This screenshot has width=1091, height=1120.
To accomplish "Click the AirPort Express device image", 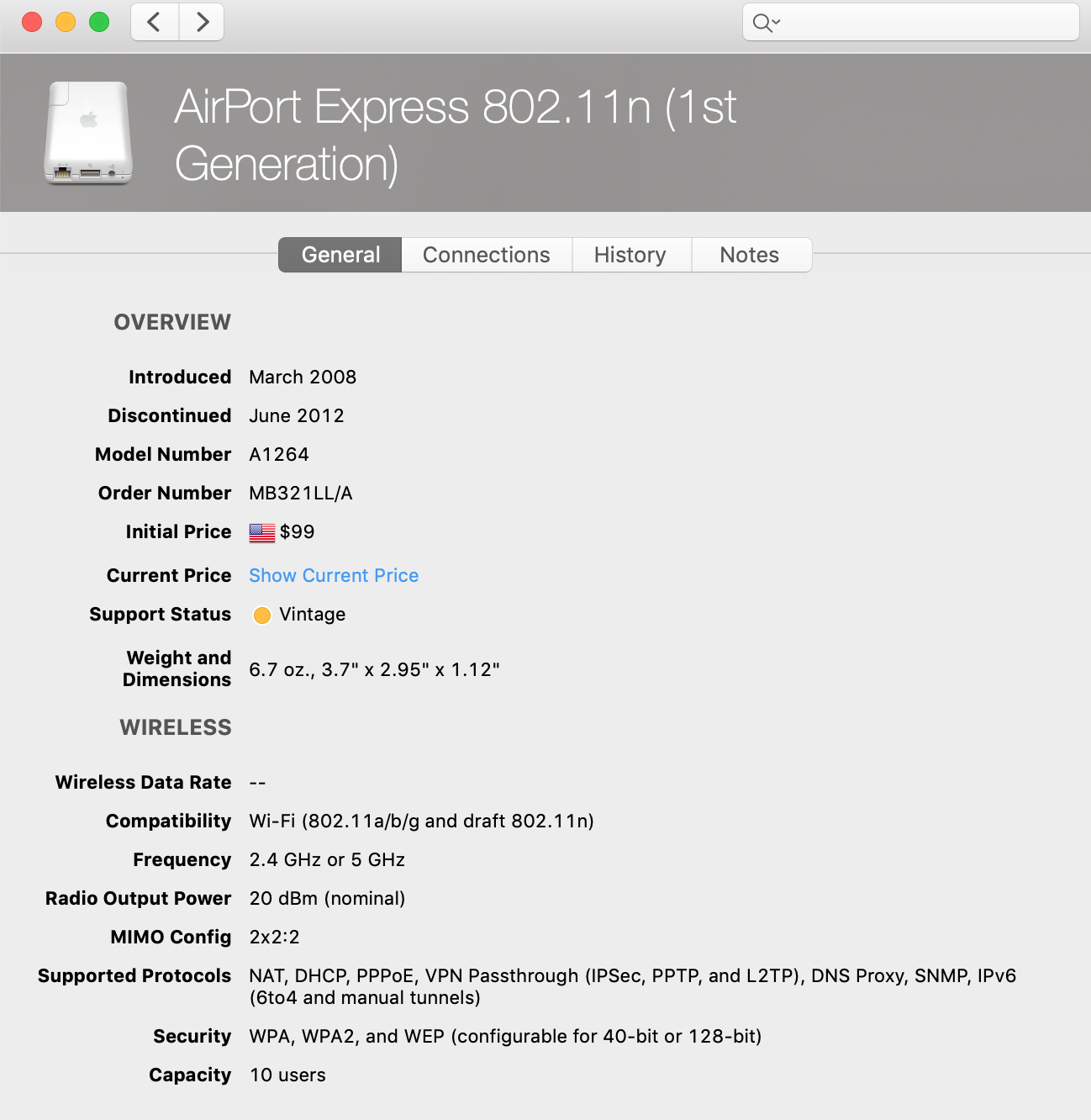I will click(x=88, y=133).
